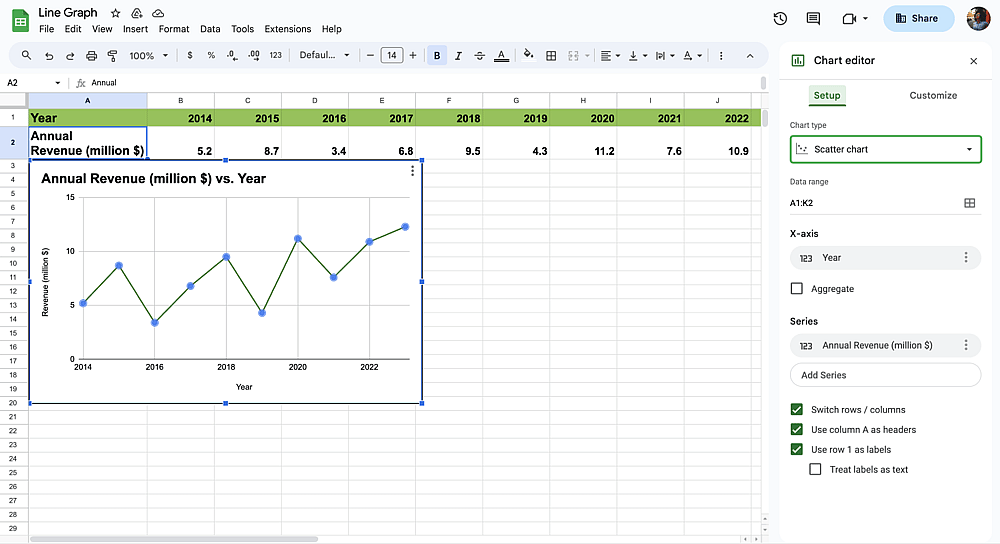Open the chart's three-dot options menu
Image resolution: width=1000 pixels, height=544 pixels.
pos(413,171)
